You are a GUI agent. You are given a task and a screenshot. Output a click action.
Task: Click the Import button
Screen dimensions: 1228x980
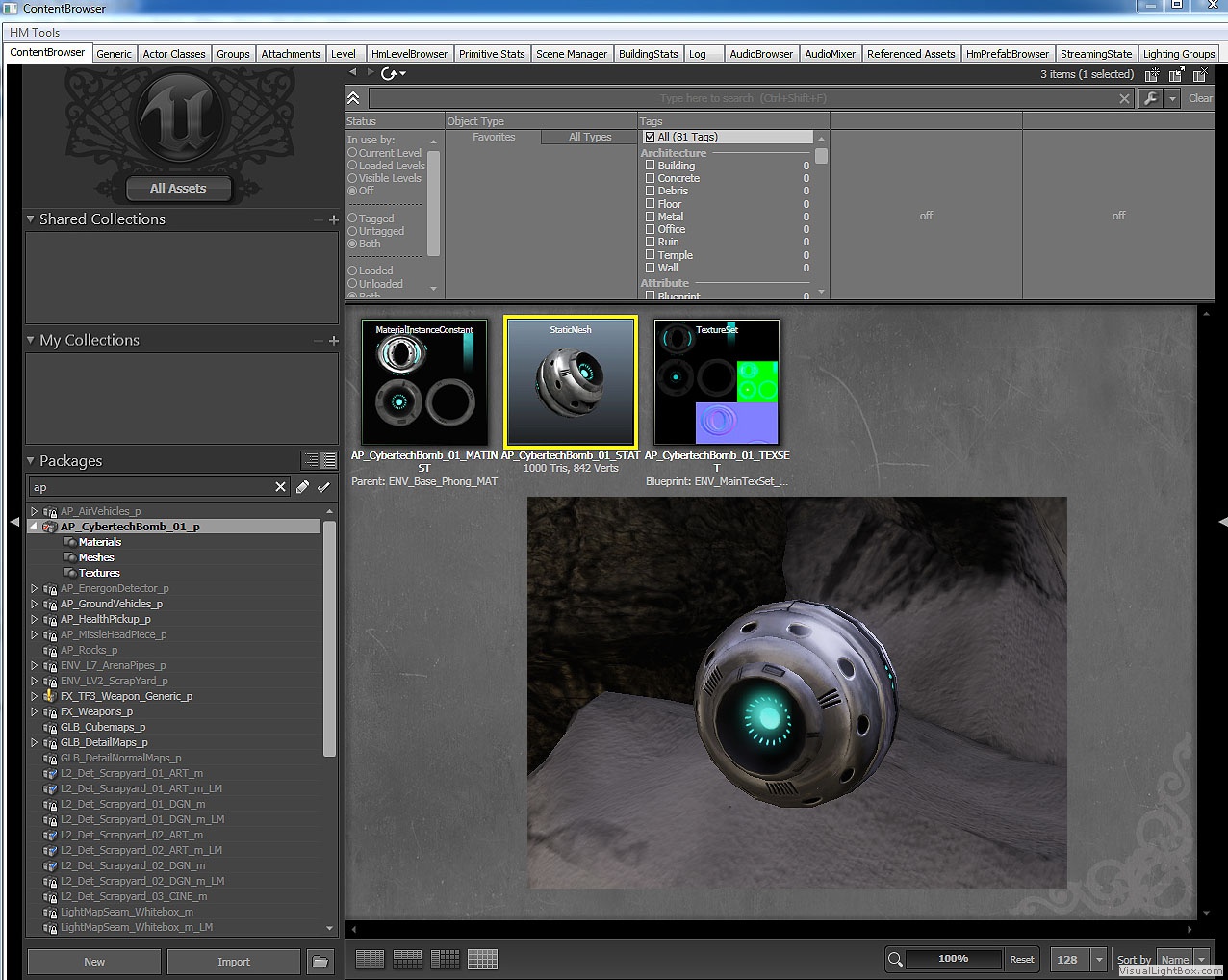tap(234, 962)
